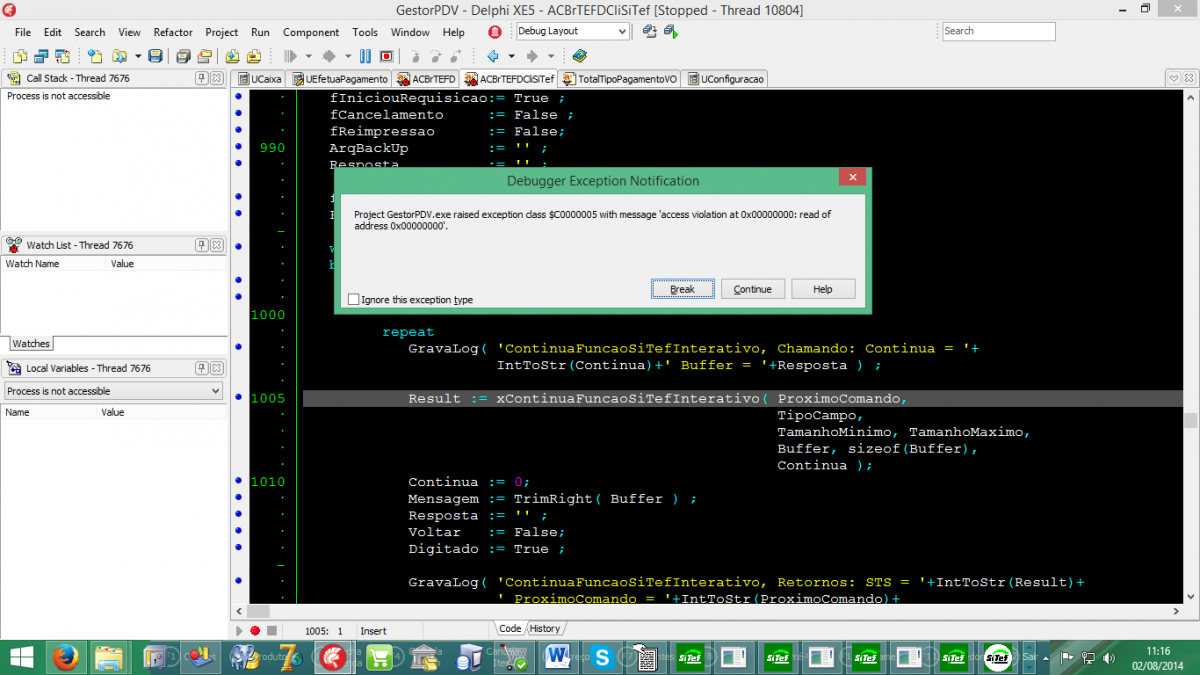
Task: Click the Pause program toolbar icon
Action: pos(365,56)
